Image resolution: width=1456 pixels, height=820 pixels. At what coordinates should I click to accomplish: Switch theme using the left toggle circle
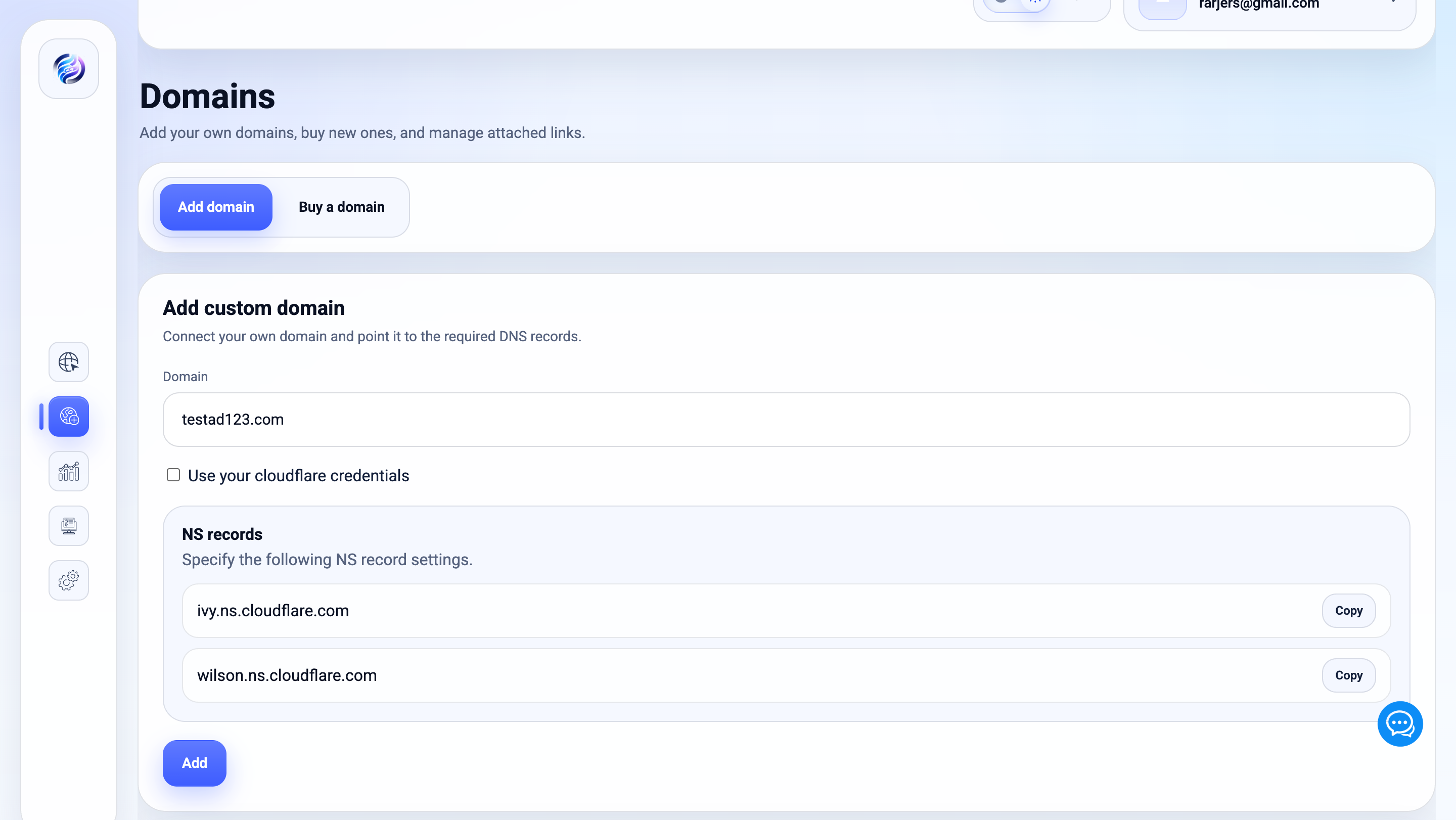(1000, 3)
